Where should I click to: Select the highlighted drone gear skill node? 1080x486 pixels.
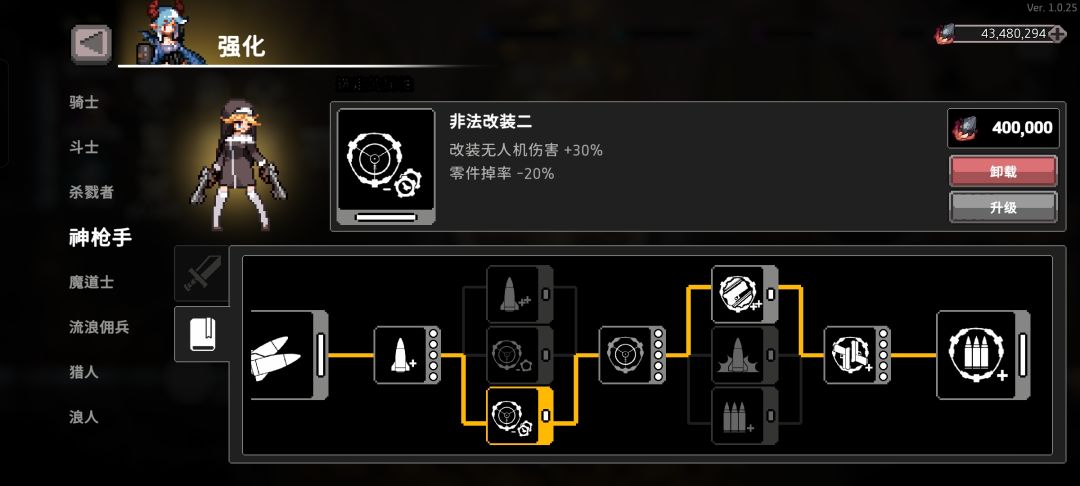(520, 416)
